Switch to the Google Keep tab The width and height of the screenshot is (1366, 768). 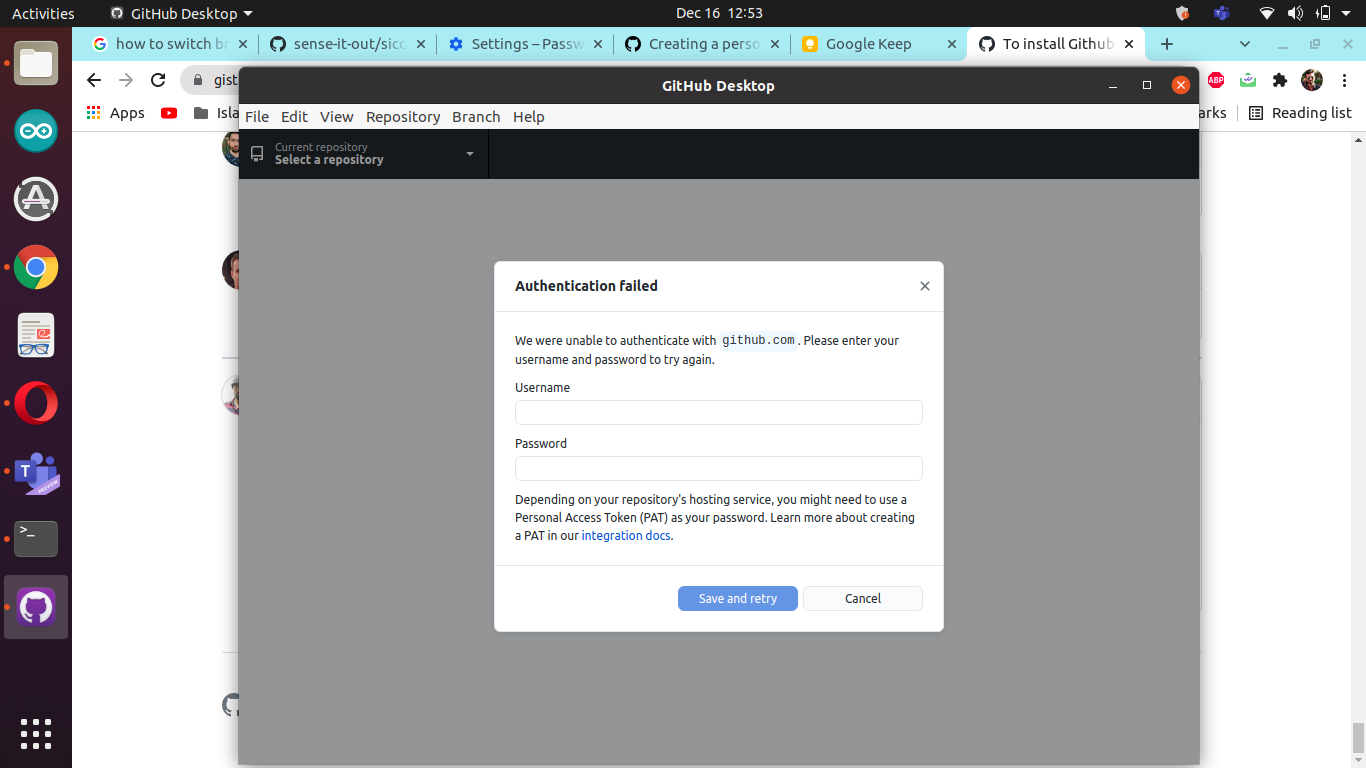866,44
